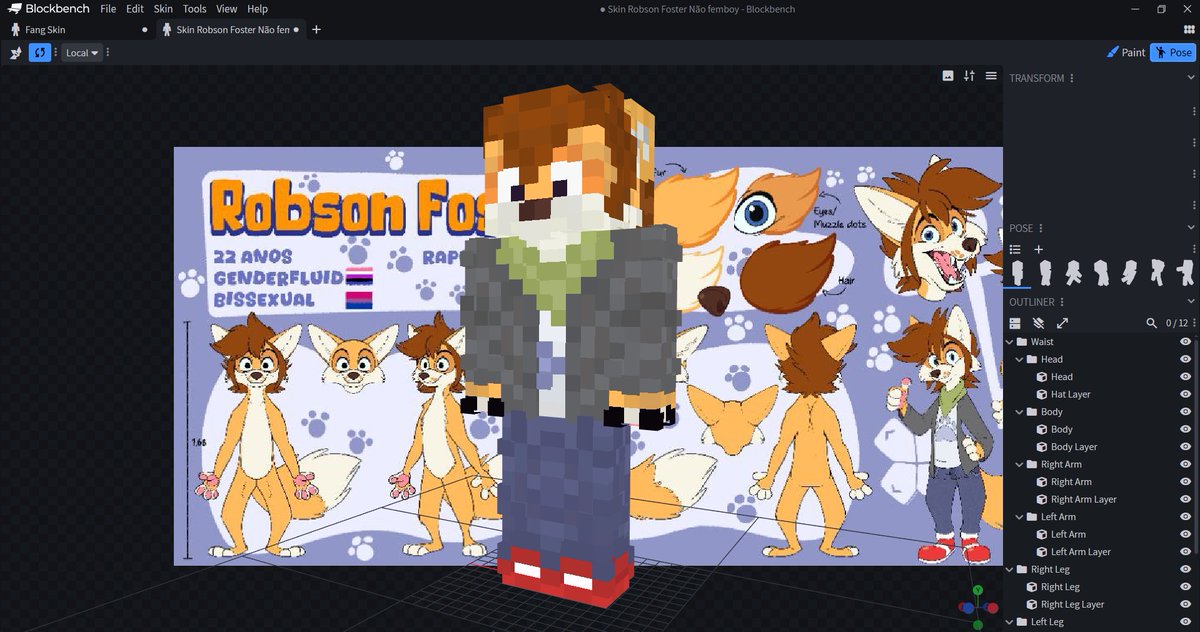Image resolution: width=1200 pixels, height=632 pixels.
Task: Collapse the Outliner panel
Action: pyautogui.click(x=1190, y=302)
